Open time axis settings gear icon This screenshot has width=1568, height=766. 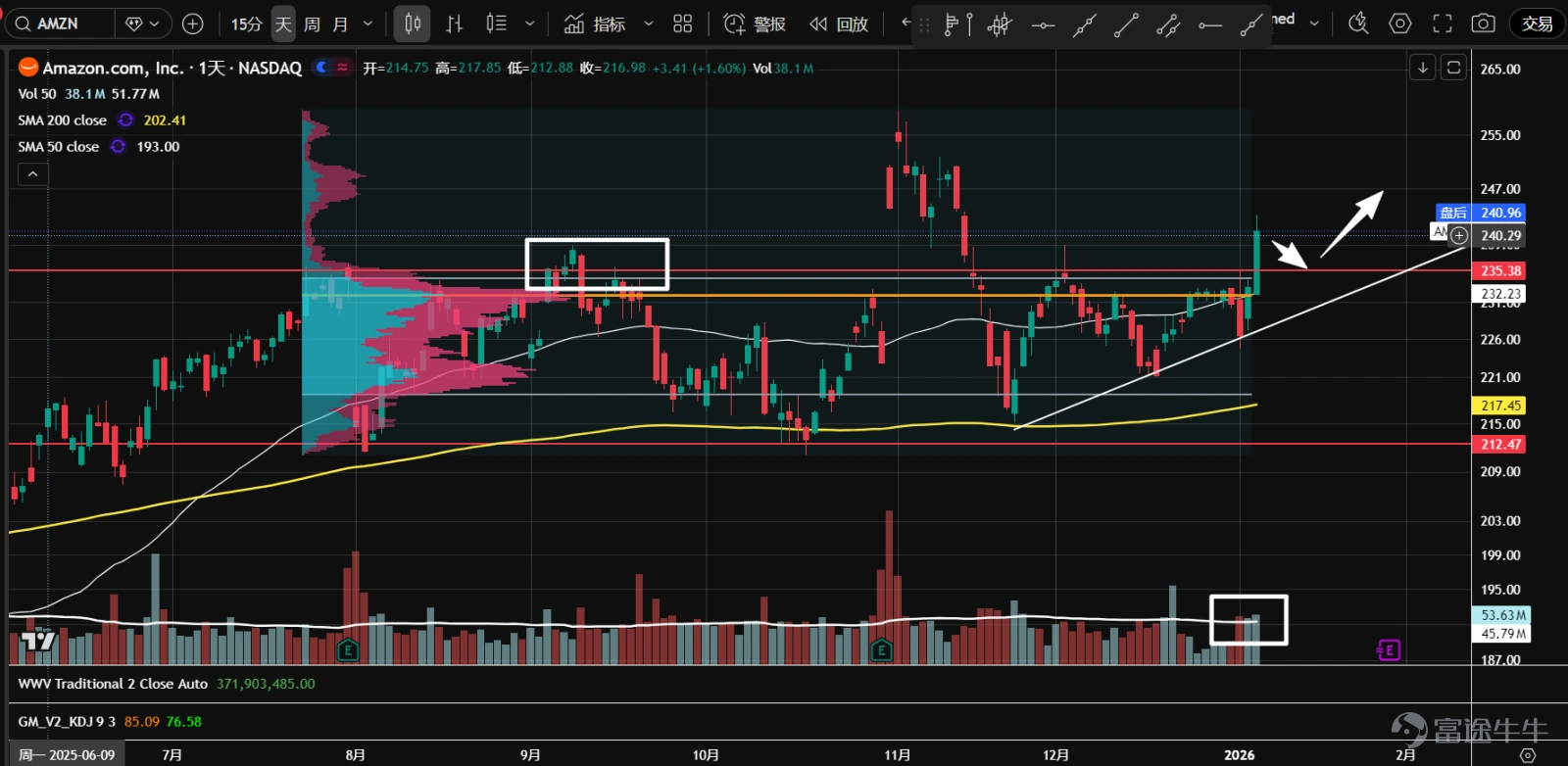pos(1527,755)
